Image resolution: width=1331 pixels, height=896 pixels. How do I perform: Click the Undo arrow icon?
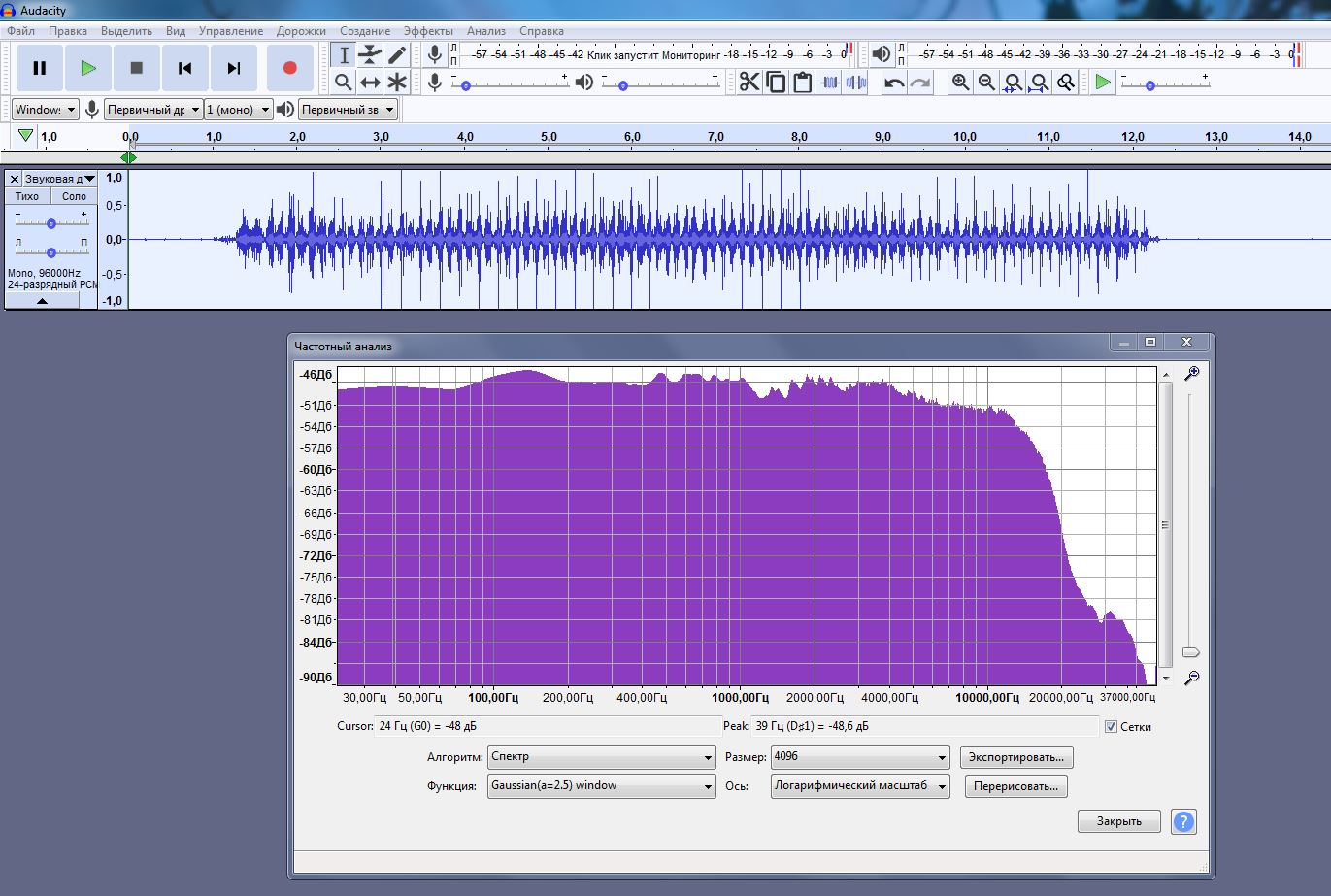(894, 83)
